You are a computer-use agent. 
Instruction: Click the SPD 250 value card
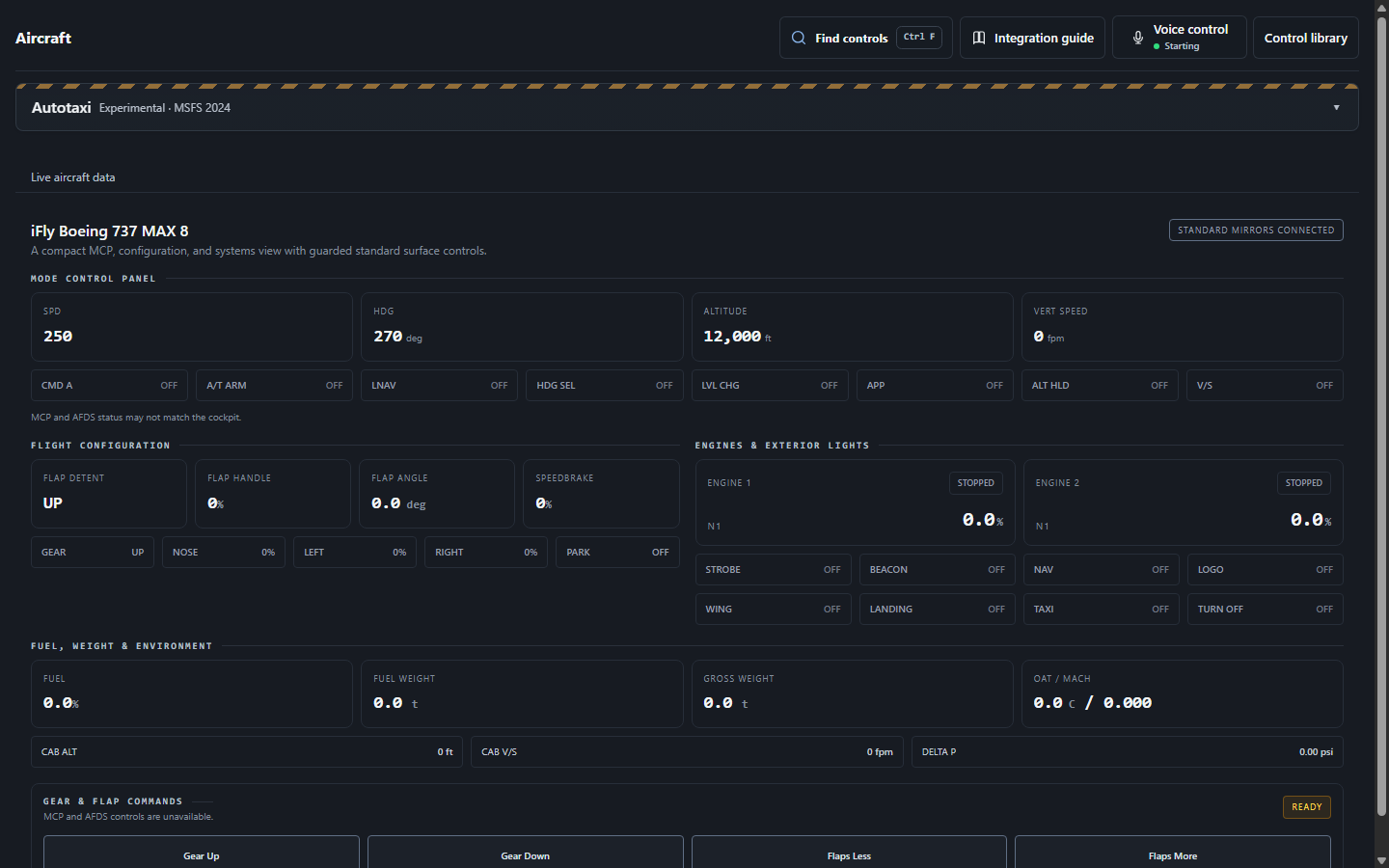point(192,327)
